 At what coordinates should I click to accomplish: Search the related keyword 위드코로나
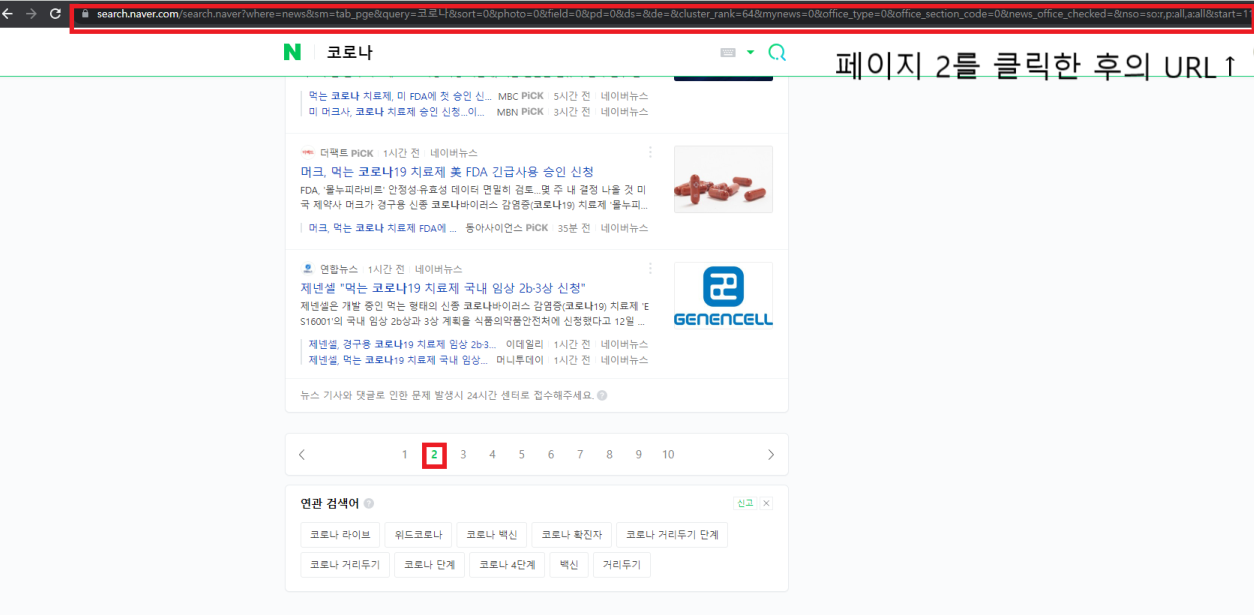point(419,535)
